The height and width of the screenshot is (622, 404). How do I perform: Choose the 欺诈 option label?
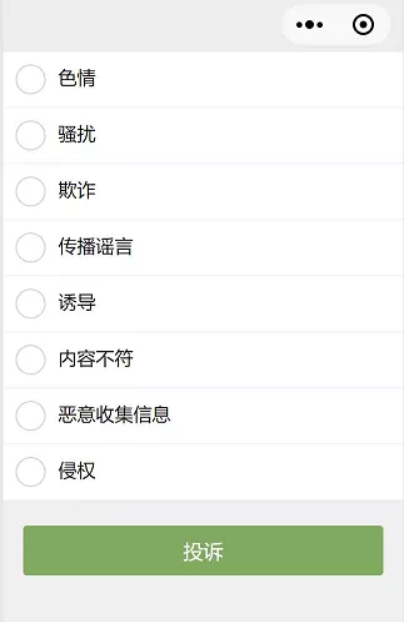point(77,190)
